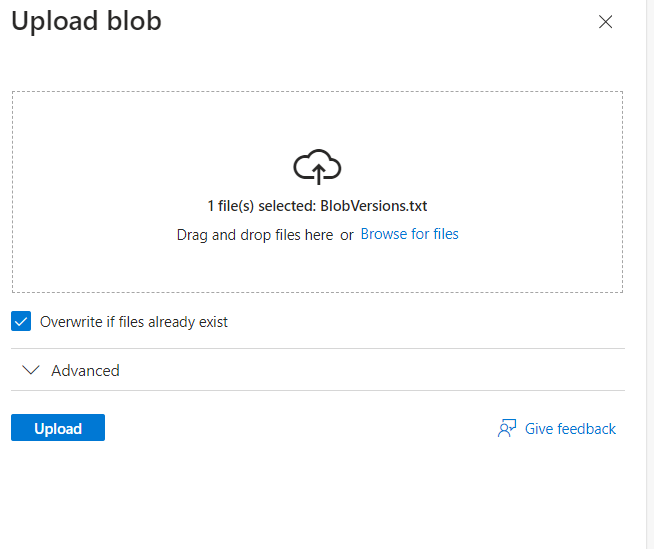Uncheck Overwrite if files already exist
This screenshot has height=549, width=654.
(21, 321)
